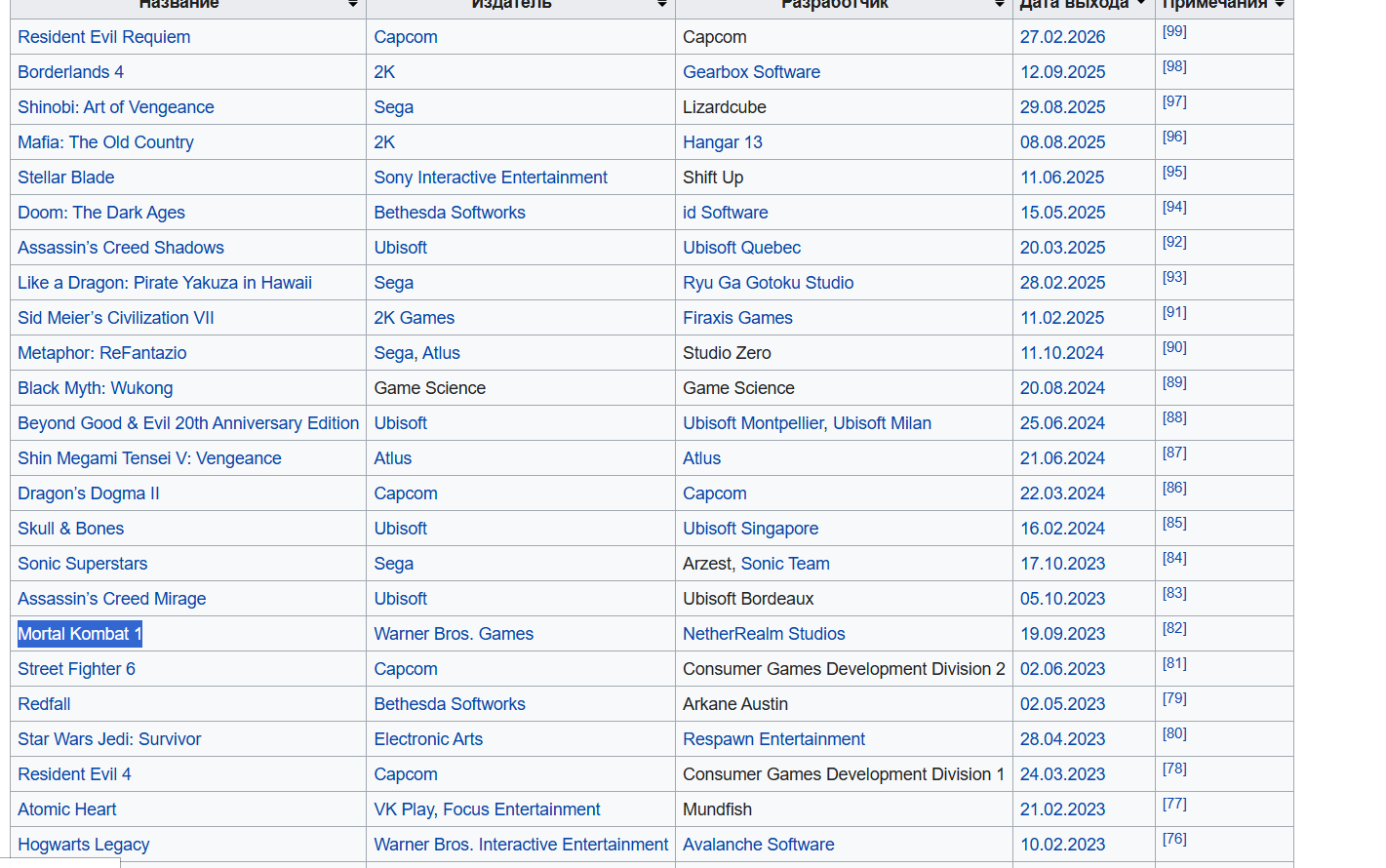This screenshot has width=1386, height=868.
Task: Open the Hogwarts Legacy article
Action: click(x=84, y=845)
